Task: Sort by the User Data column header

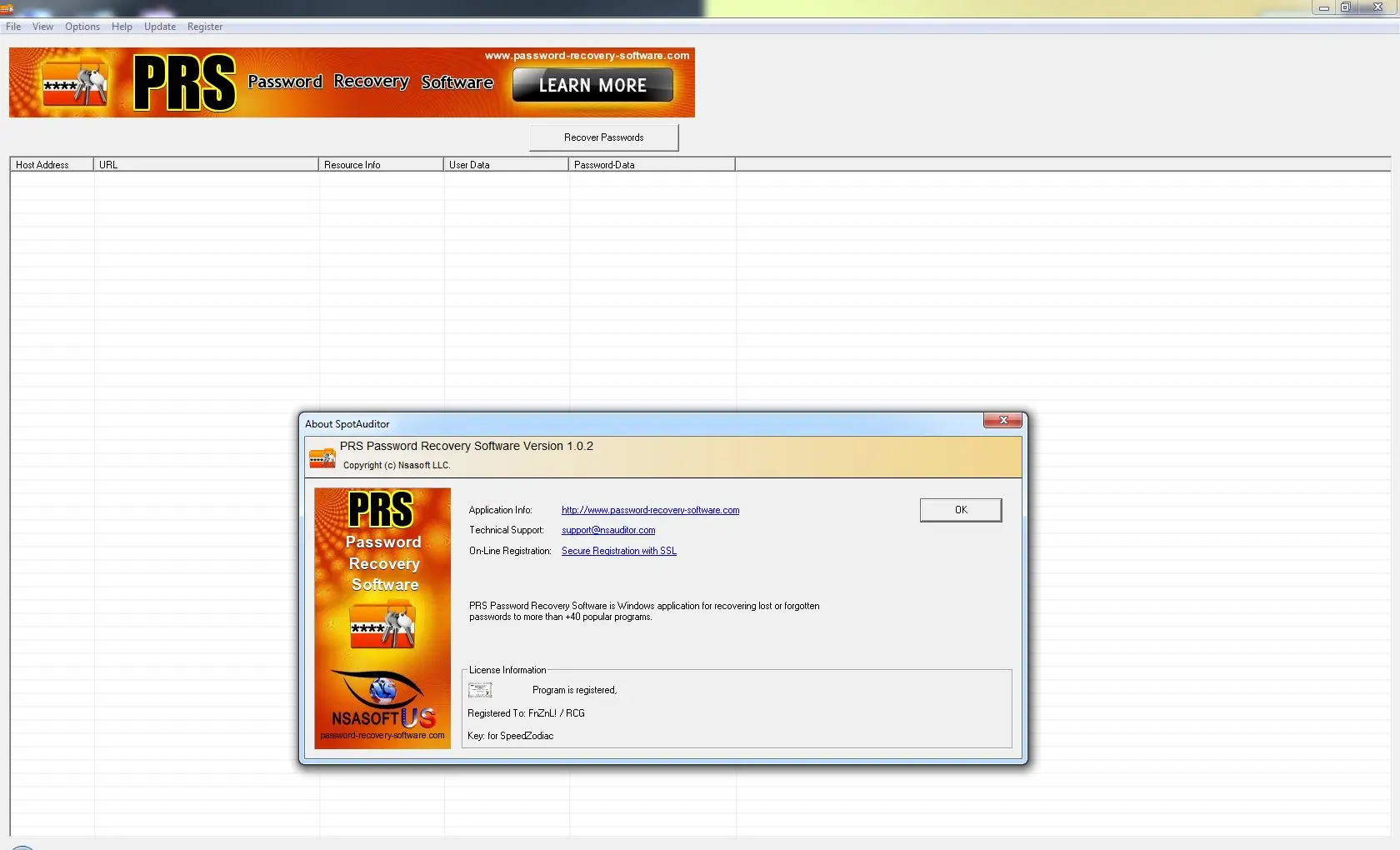Action: (506, 165)
